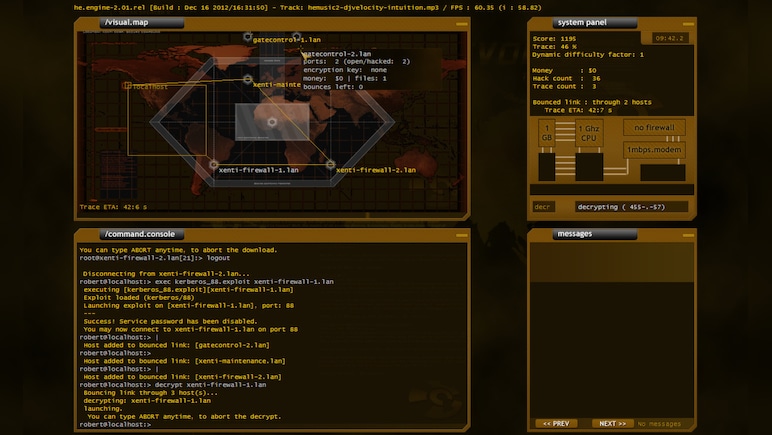Select the xenti-firewall-2.lan node icon

[x=330, y=164]
